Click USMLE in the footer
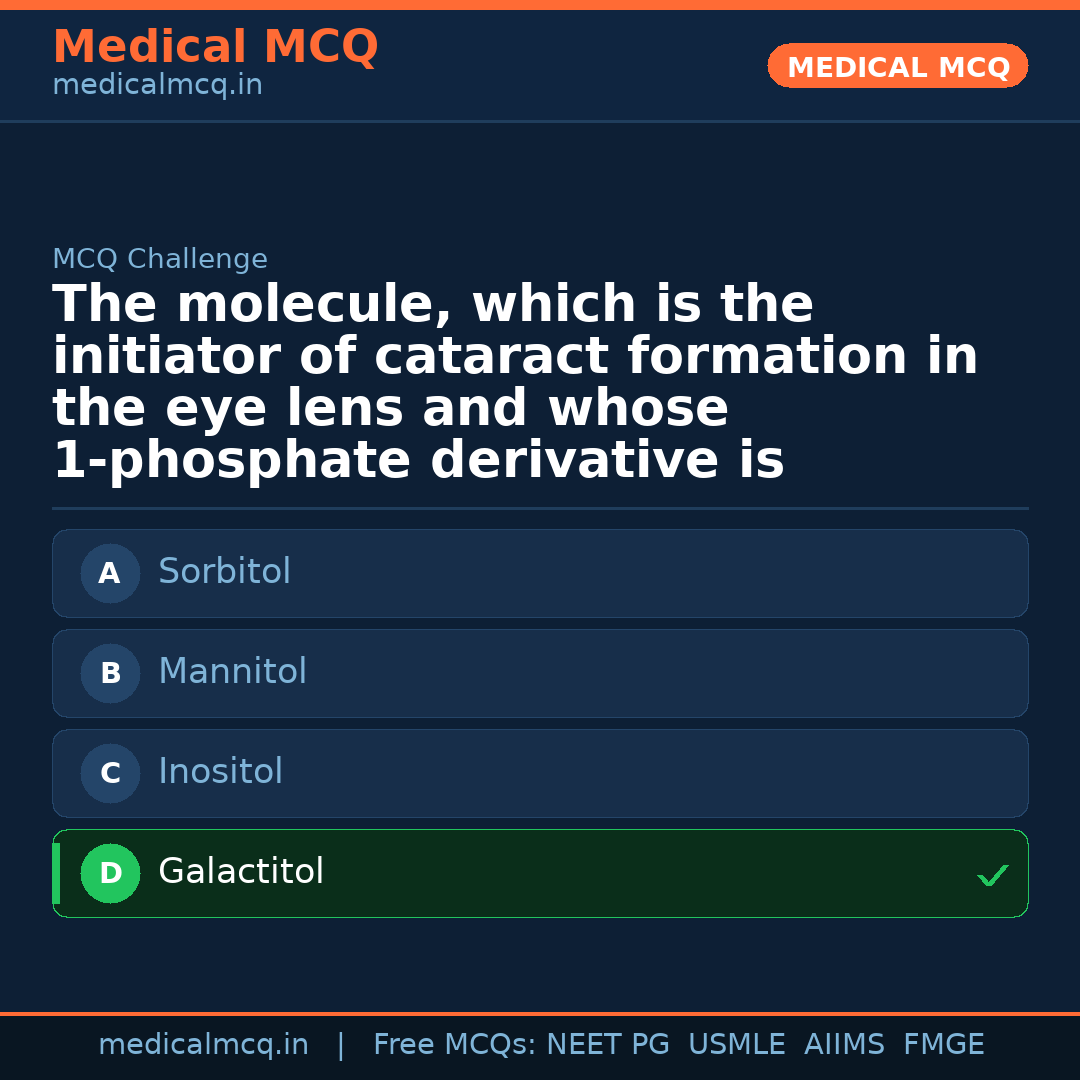 coord(736,1045)
